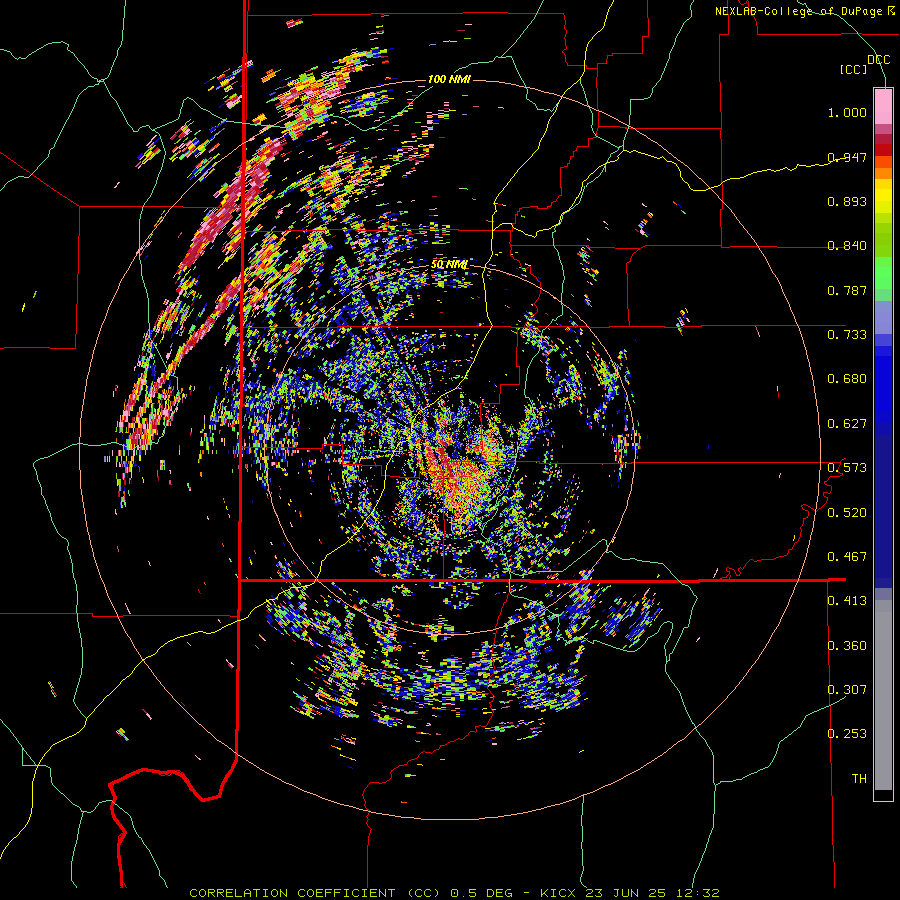This screenshot has height=900, width=900.
Task: Select the 0.947 scale value
Action: pyautogui.click(x=847, y=157)
